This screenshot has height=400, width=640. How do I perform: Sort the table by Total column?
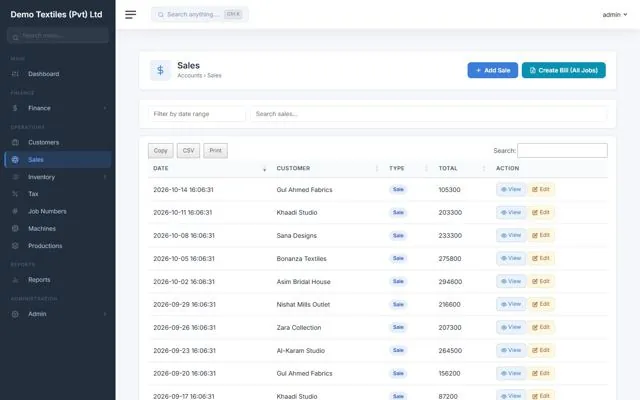[462, 168]
